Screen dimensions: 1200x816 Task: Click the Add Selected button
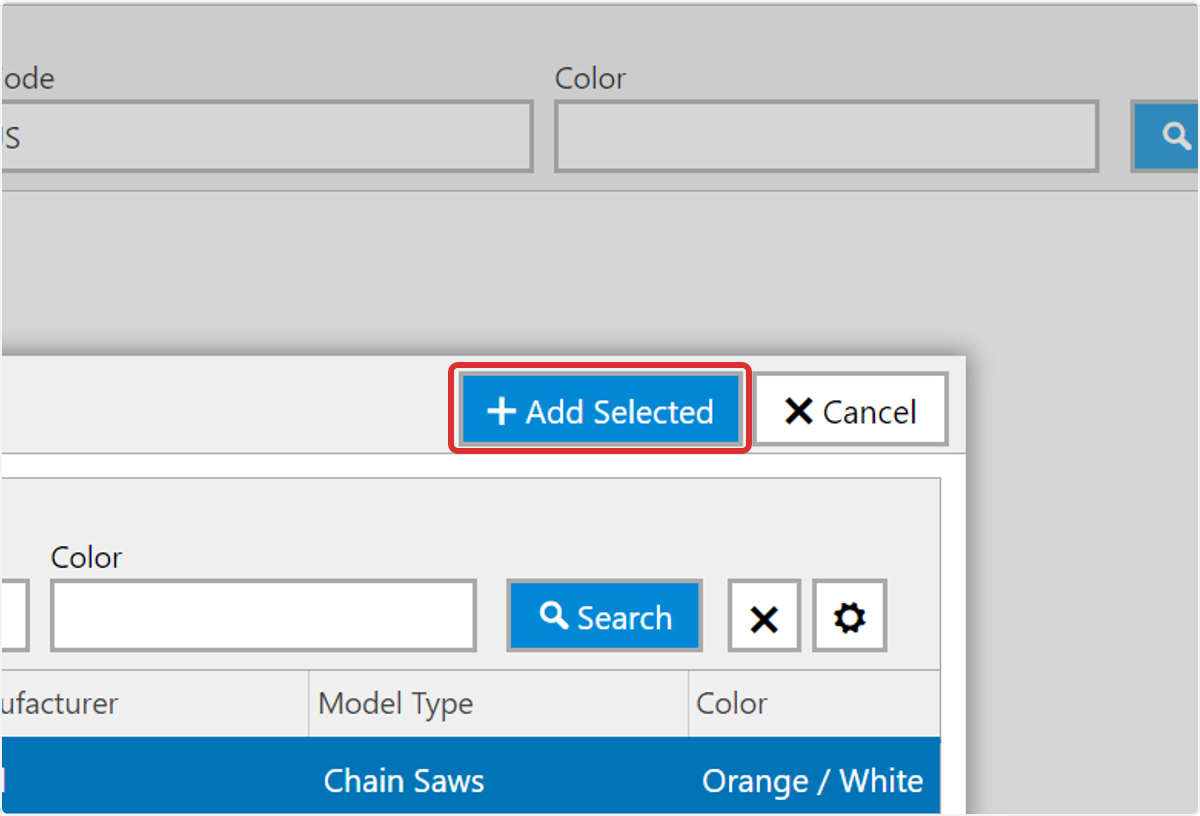(600, 410)
